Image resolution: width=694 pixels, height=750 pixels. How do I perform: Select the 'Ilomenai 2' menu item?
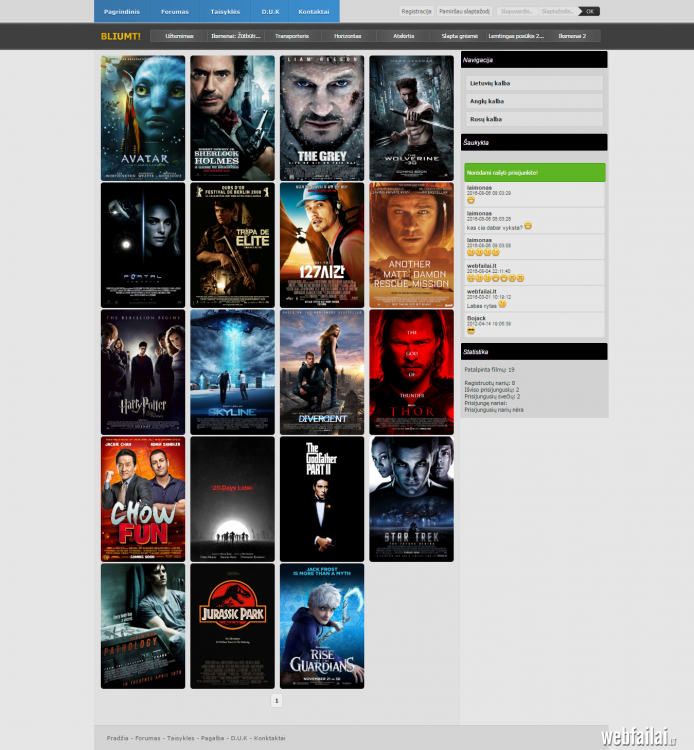click(572, 36)
